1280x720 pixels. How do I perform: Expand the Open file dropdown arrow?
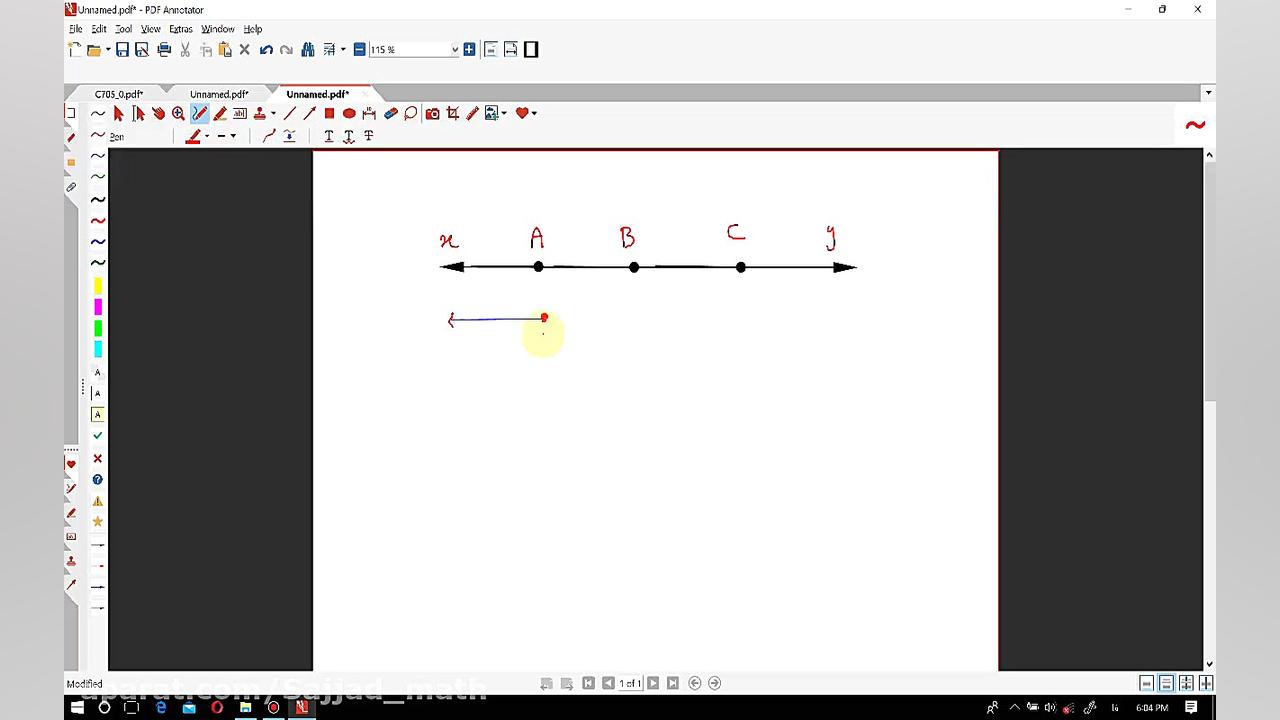click(106, 49)
